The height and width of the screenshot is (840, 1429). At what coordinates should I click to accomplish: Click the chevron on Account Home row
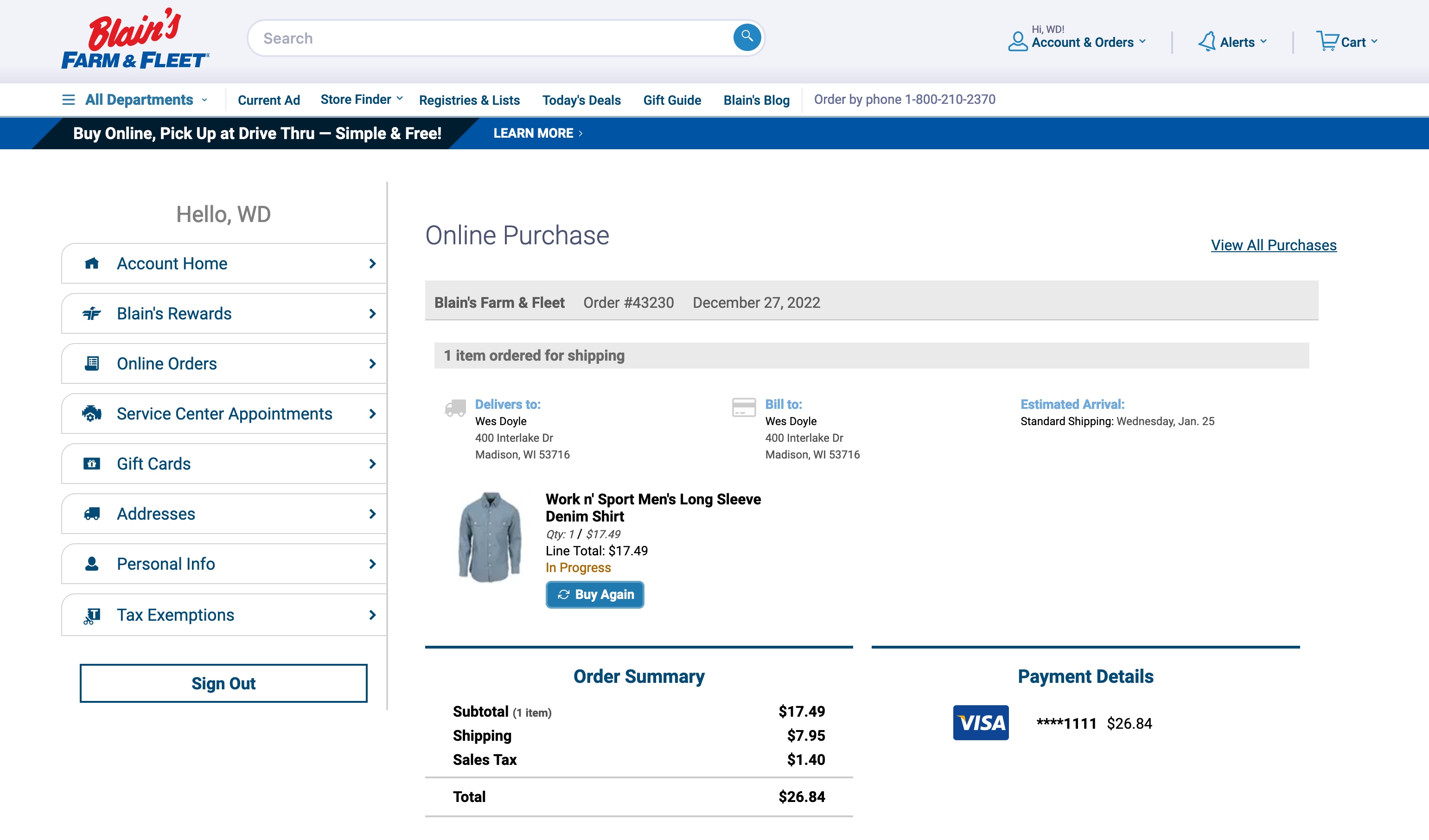click(372, 264)
